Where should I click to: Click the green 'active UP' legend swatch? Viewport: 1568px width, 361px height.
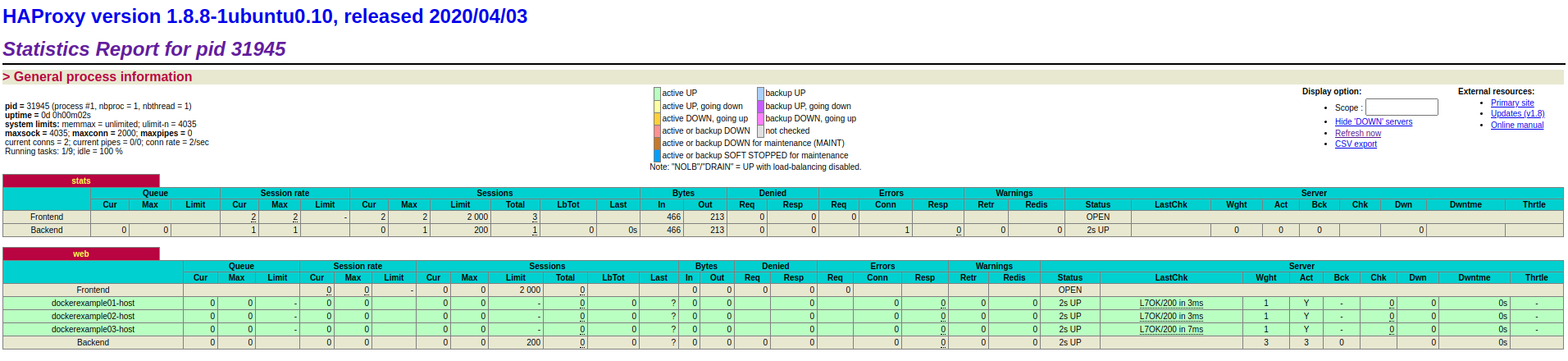[657, 94]
